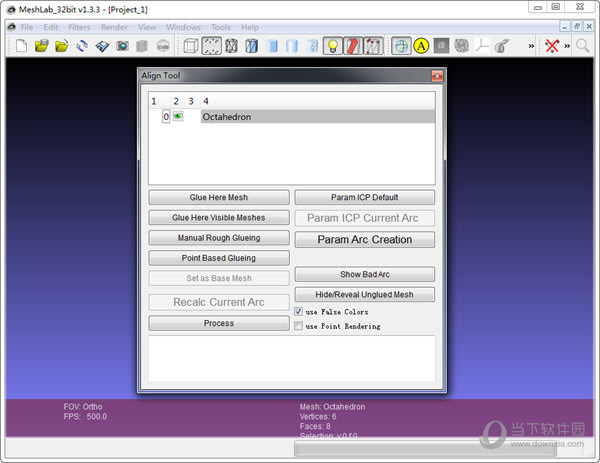This screenshot has width=600, height=463.
Task: Click the bottom status progress bar
Action: point(425,449)
